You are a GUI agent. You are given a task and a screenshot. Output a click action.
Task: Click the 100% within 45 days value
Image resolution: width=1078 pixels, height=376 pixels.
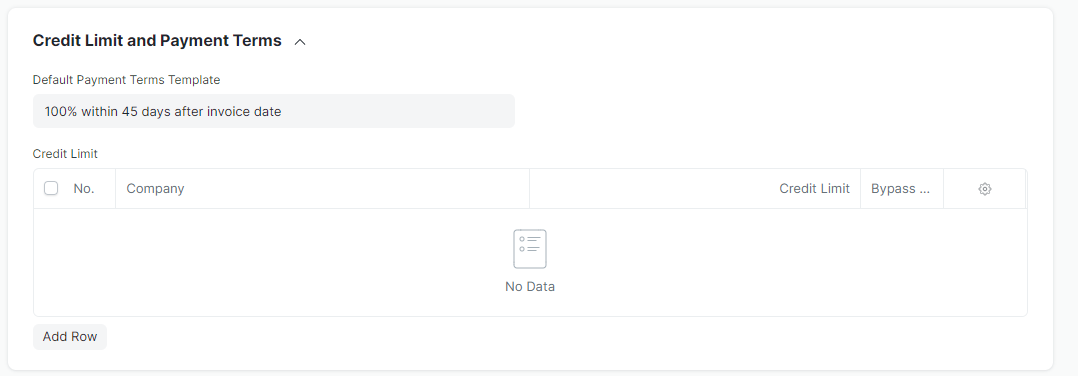[163, 111]
